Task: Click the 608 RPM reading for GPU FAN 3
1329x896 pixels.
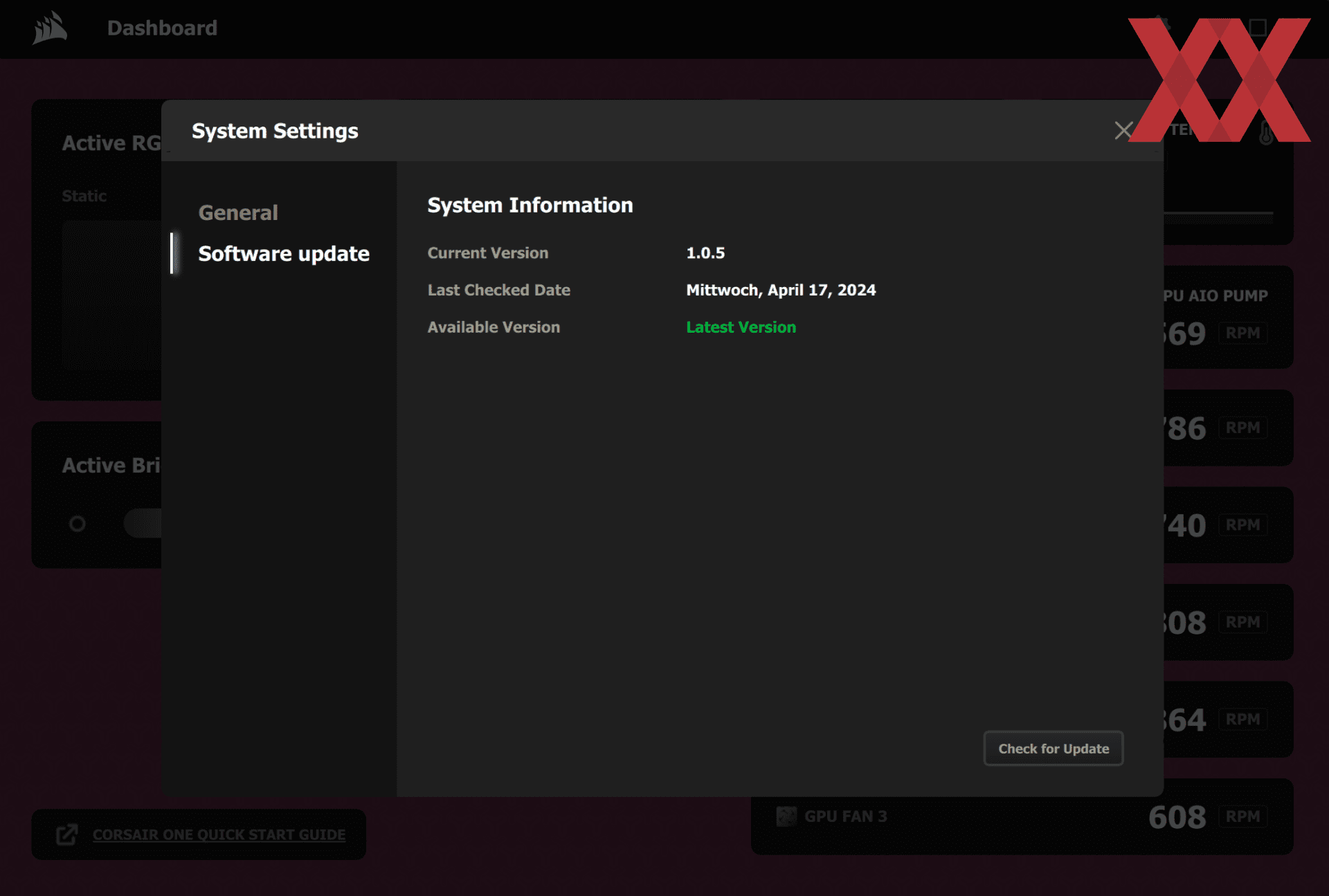Action: pos(1177,817)
